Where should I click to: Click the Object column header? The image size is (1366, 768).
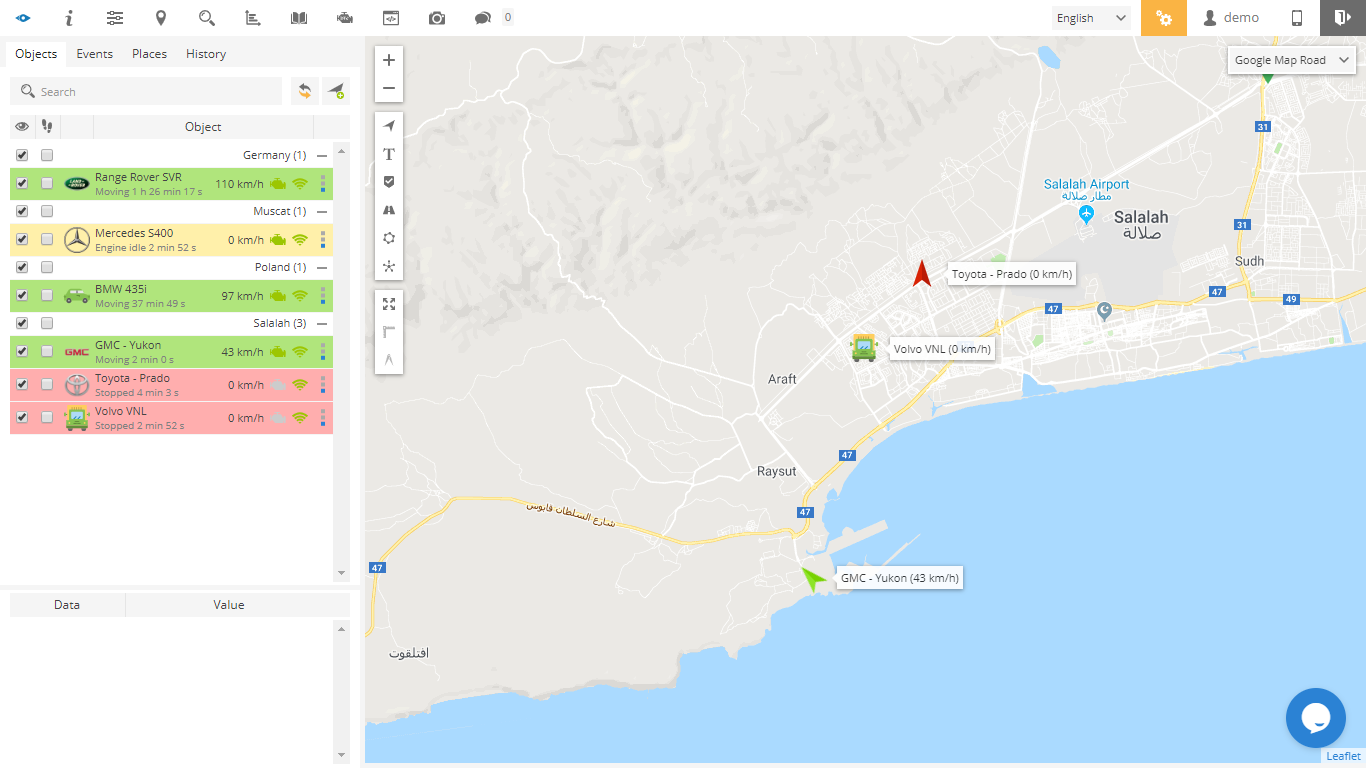click(x=203, y=127)
